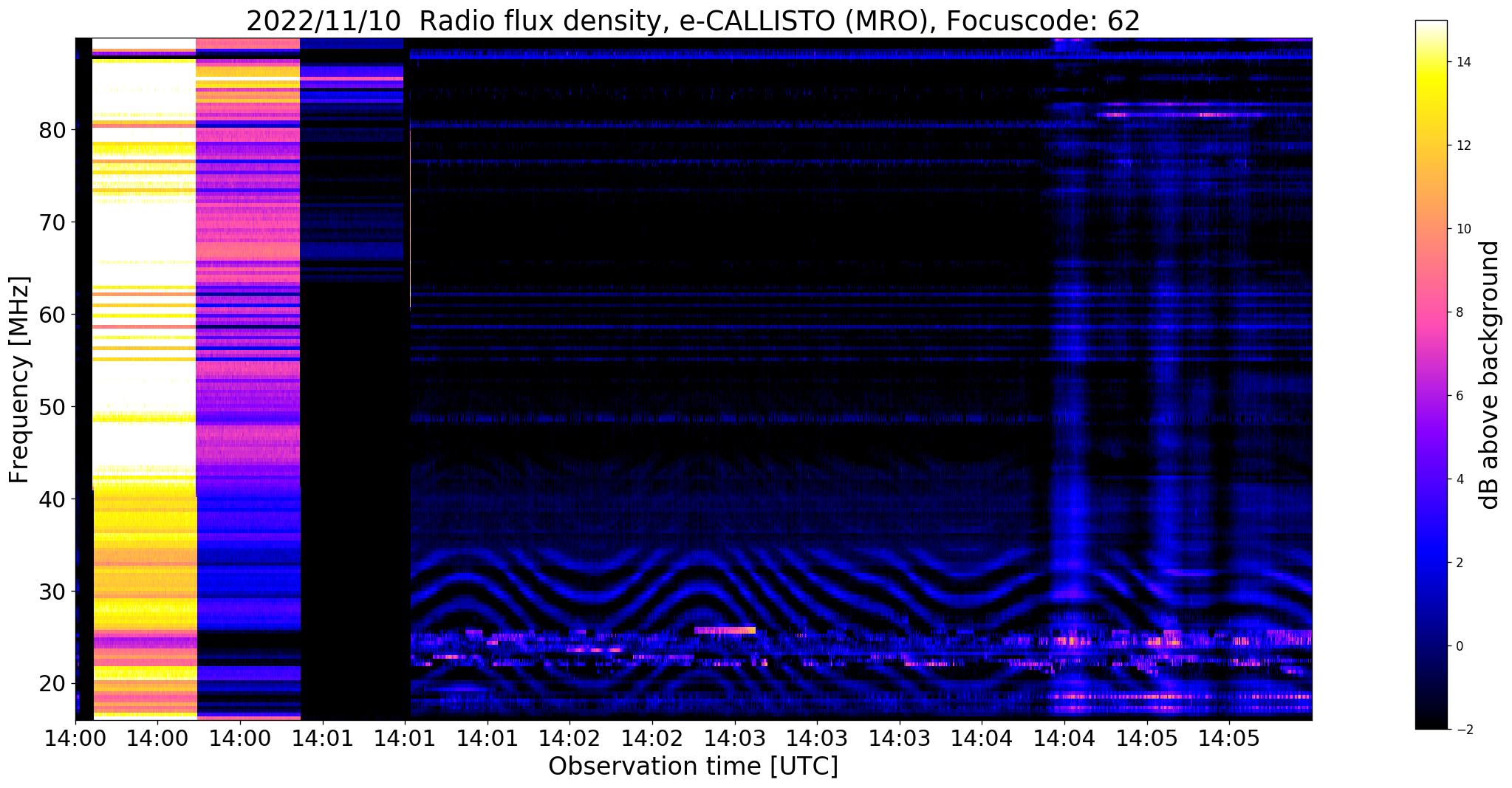Click the 4 tick label on the colorbar
This screenshot has height=788, width=1512.
click(x=1459, y=480)
